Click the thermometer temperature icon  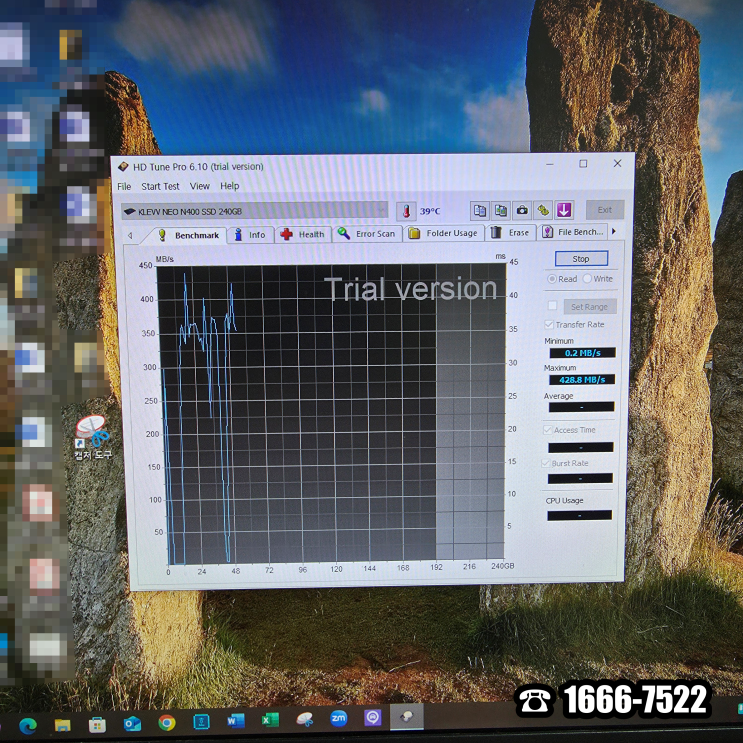point(406,211)
